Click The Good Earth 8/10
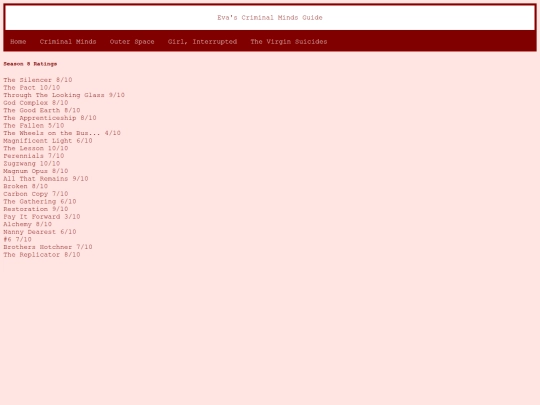 click(42, 110)
